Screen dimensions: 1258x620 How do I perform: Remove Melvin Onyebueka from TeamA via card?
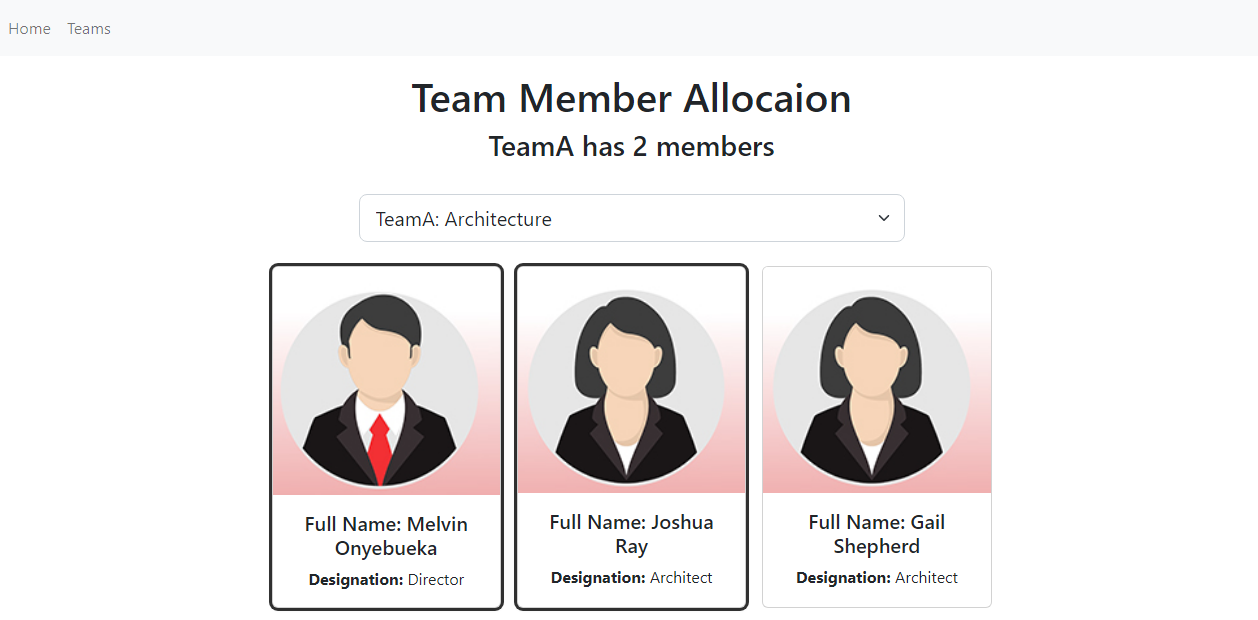pyautogui.click(x=386, y=436)
